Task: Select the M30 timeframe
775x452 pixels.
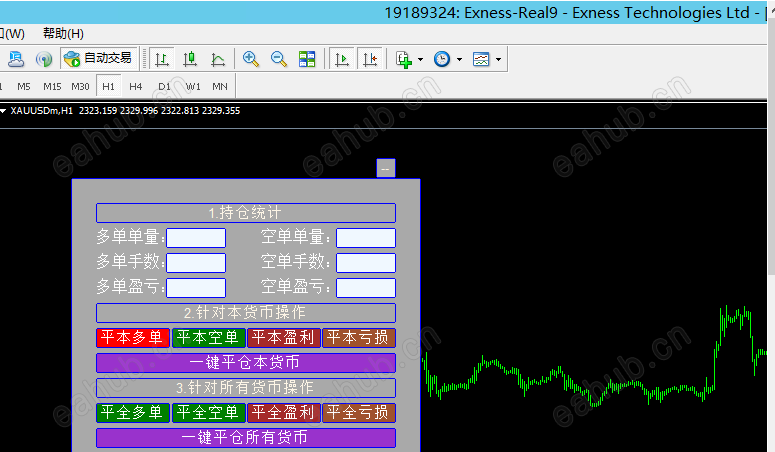Action: point(80,87)
